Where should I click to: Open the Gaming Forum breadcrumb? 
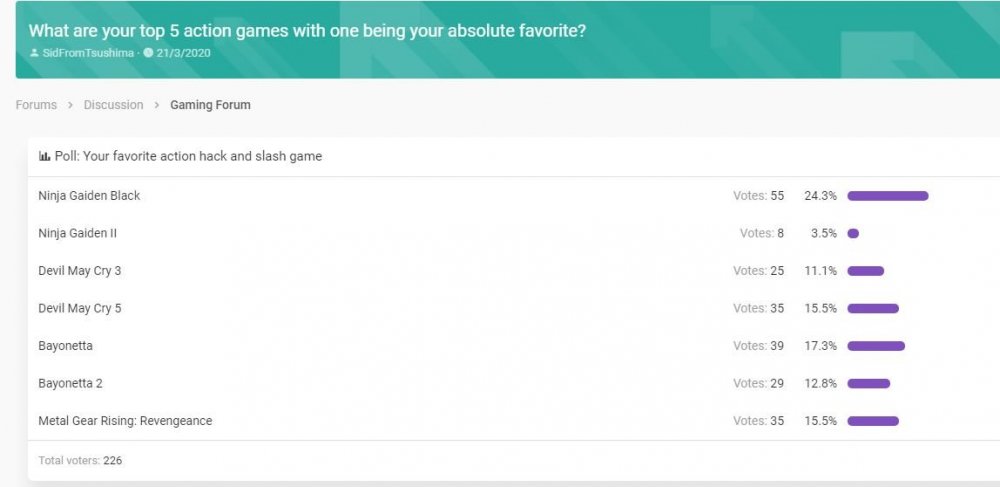[x=210, y=105]
